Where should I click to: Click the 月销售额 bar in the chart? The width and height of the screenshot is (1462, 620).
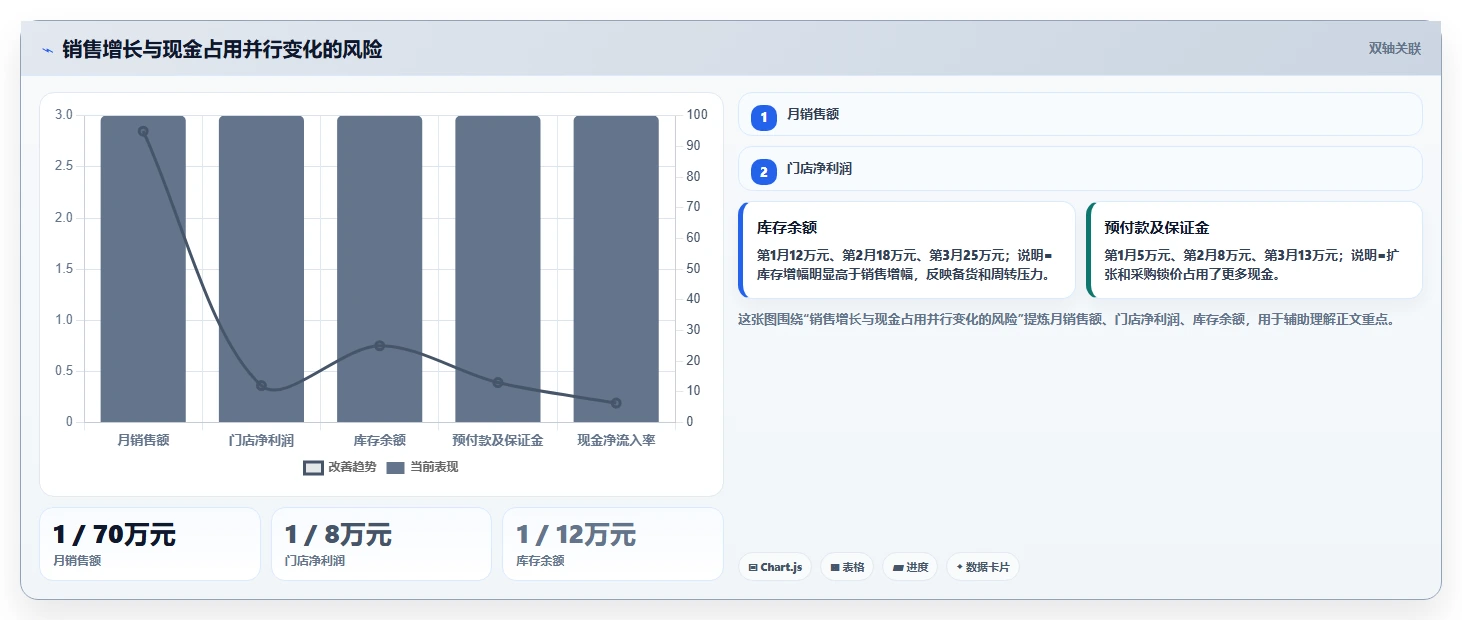pos(143,269)
